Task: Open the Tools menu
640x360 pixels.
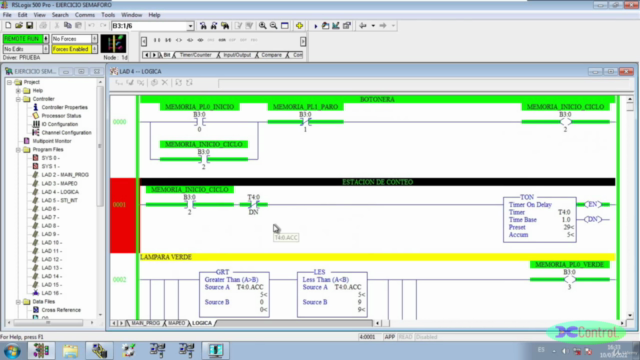Action: 108,15
